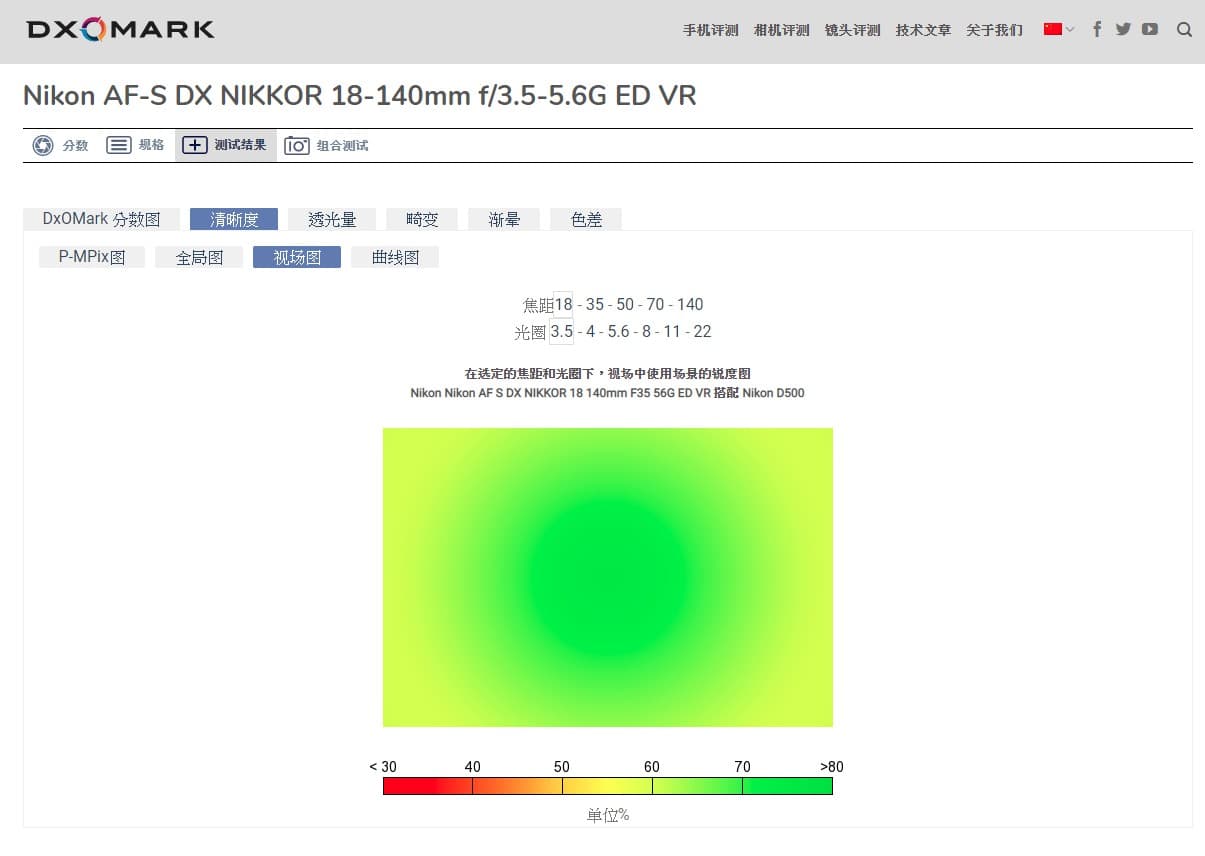Select focal length 35
The image size is (1205, 856).
pos(595,304)
